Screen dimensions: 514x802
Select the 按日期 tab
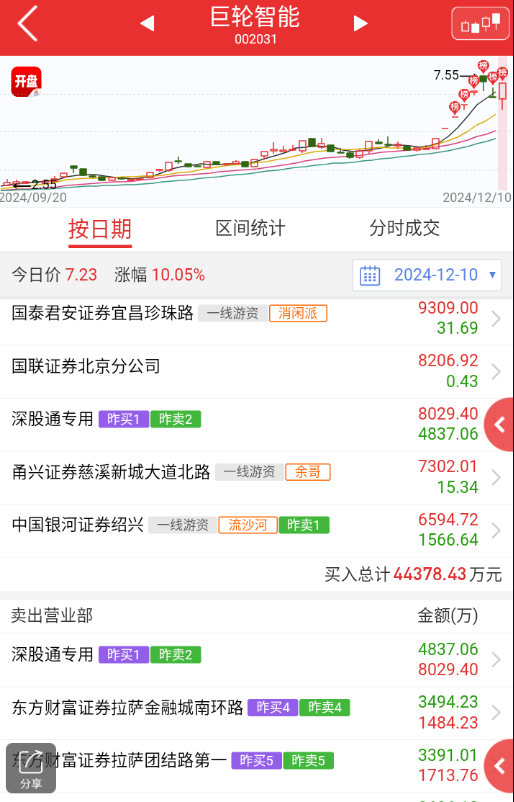click(100, 229)
